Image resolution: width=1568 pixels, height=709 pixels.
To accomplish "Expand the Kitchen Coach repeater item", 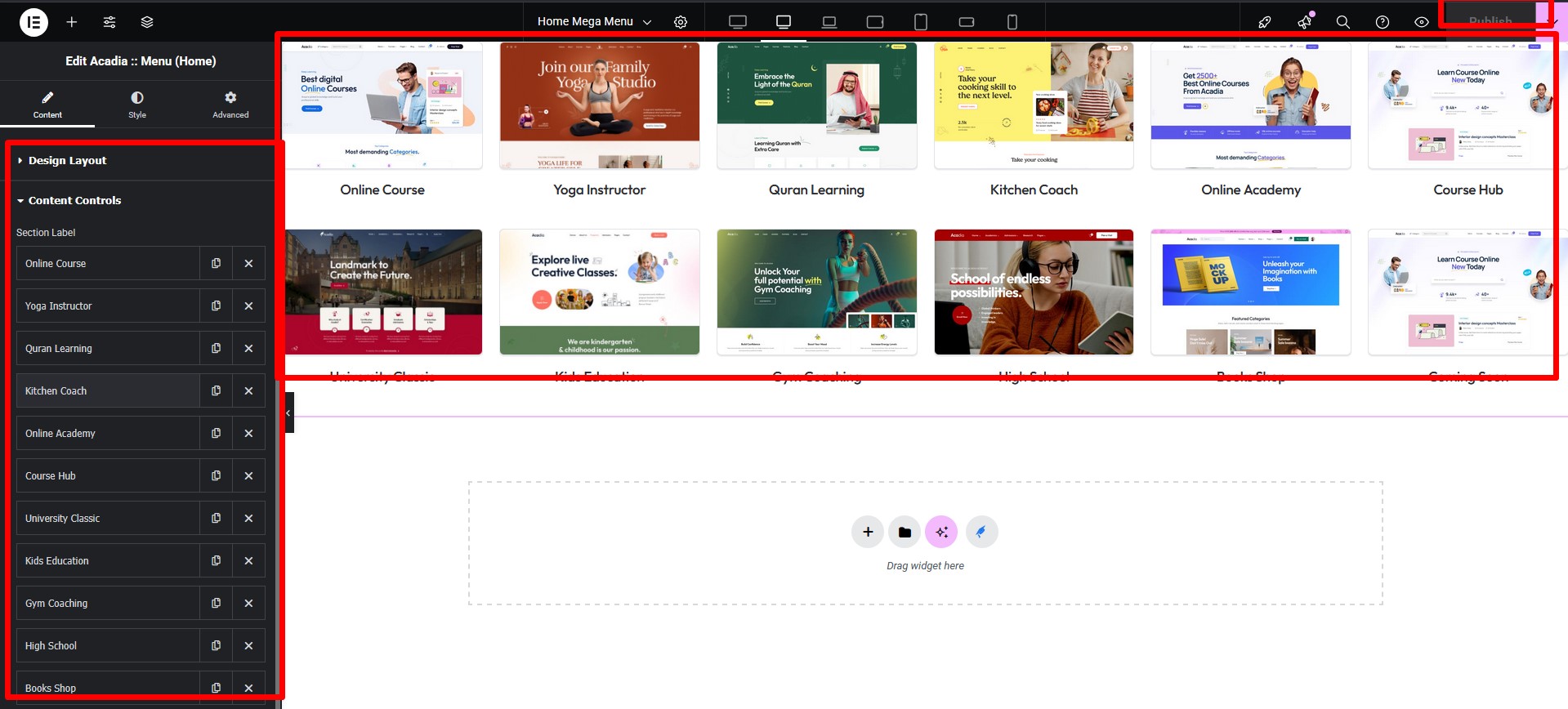I will (x=108, y=391).
